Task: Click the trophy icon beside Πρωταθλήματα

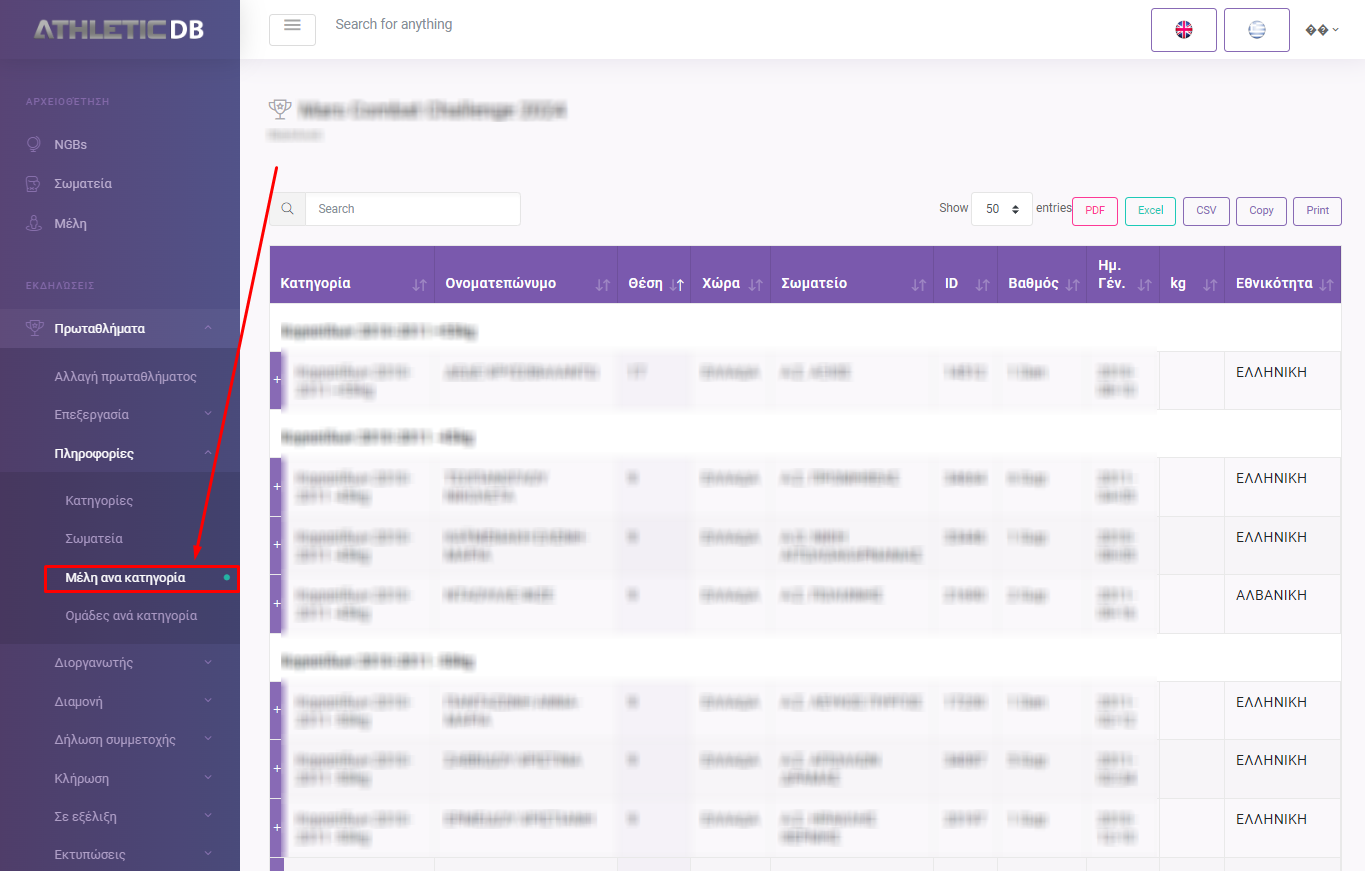Action: click(34, 328)
